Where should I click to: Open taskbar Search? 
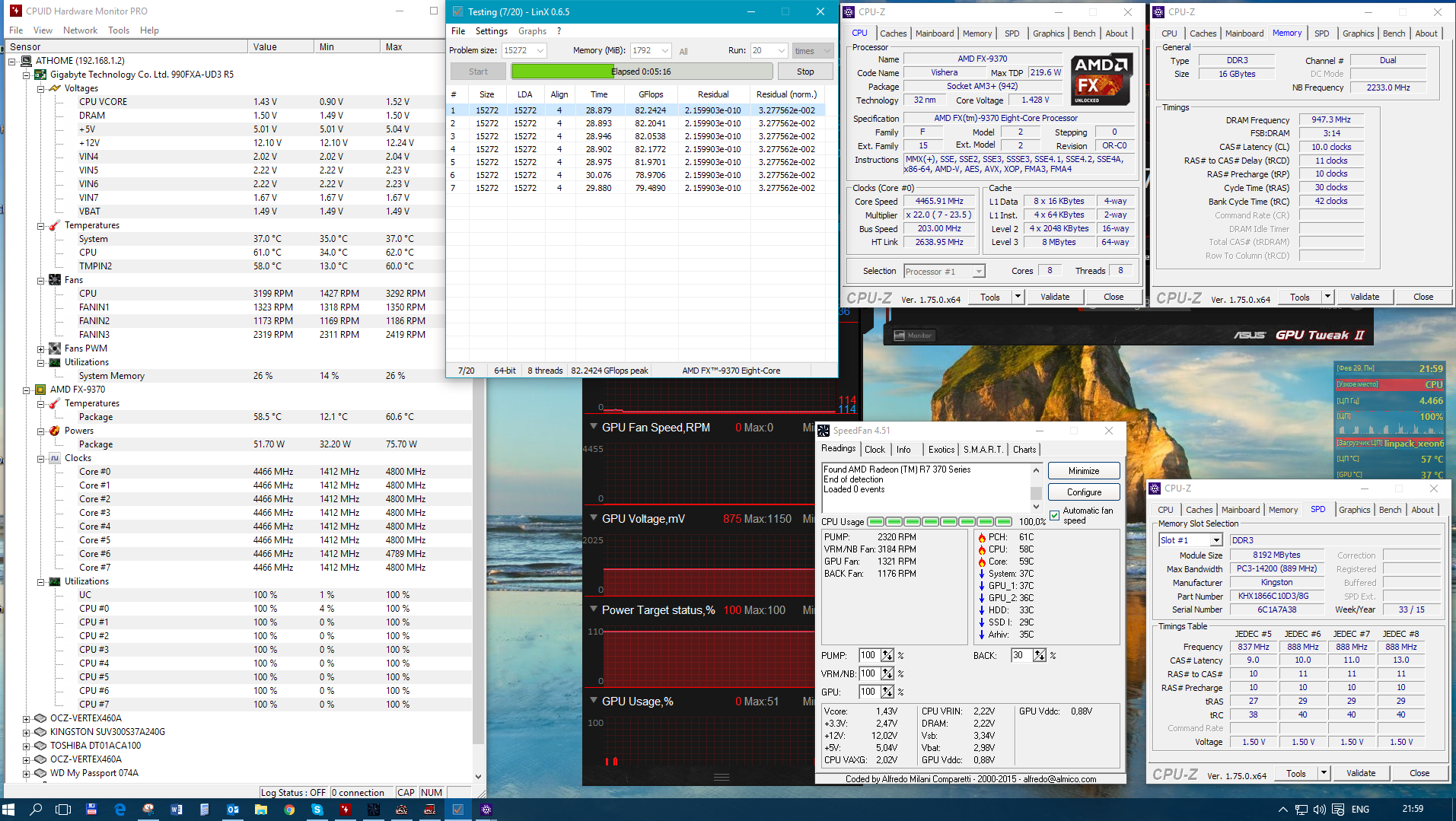[x=36, y=810]
